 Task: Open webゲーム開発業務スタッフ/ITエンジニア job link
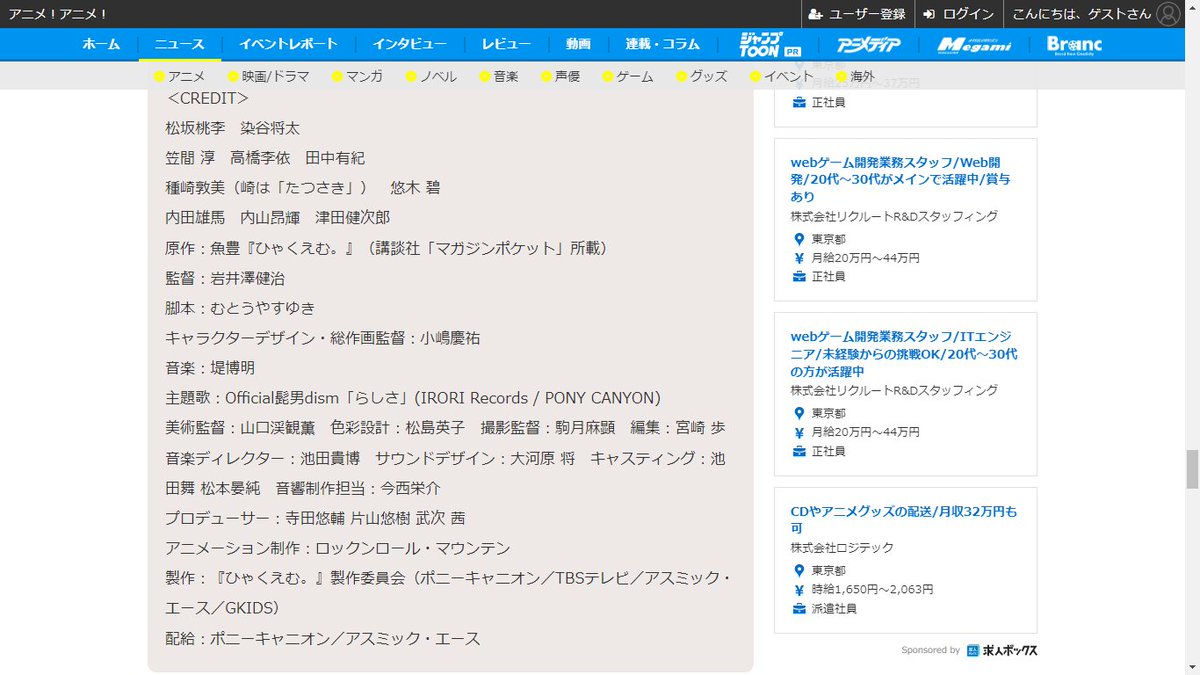(x=904, y=354)
